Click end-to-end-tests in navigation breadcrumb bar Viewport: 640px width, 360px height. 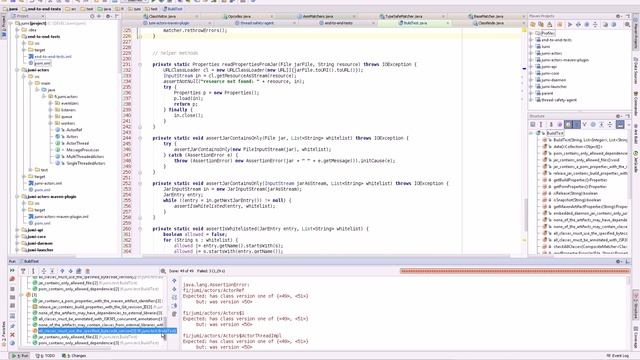point(41,9)
